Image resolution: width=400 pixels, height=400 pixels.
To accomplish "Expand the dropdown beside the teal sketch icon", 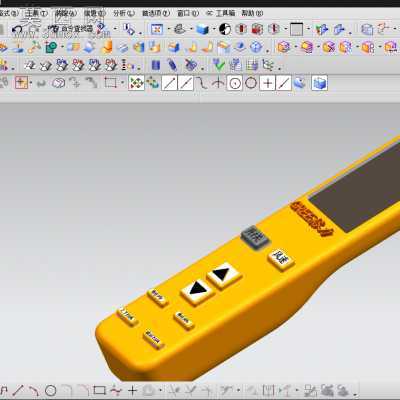I will tap(62, 47).
